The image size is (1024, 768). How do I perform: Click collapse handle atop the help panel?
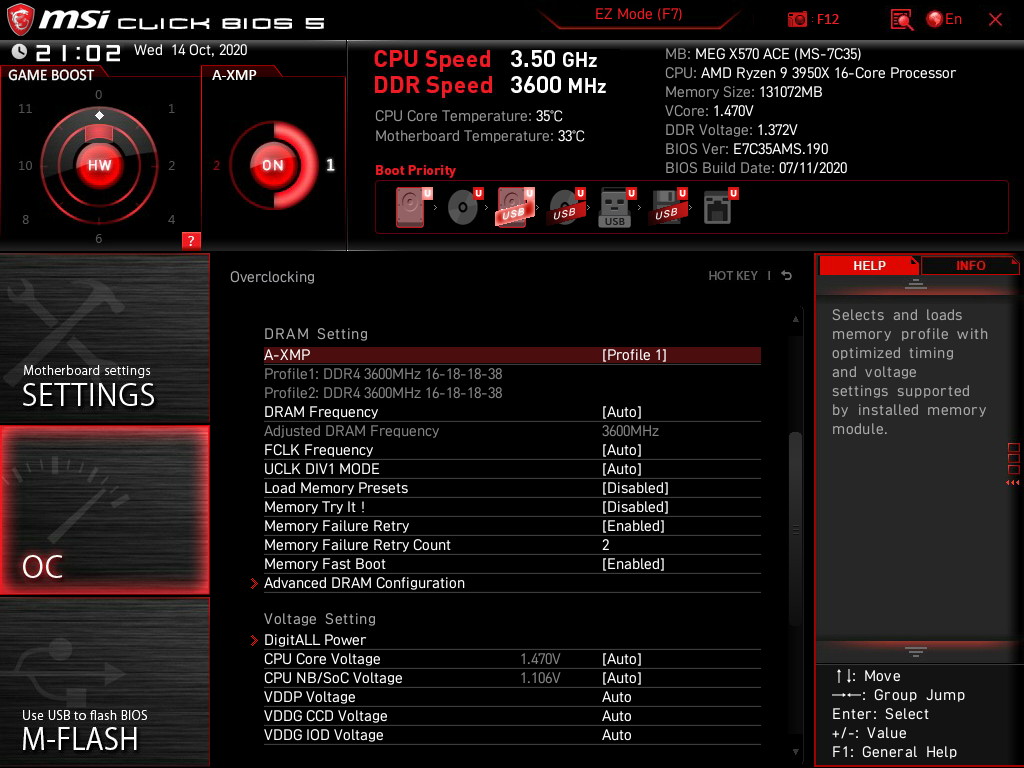916,283
